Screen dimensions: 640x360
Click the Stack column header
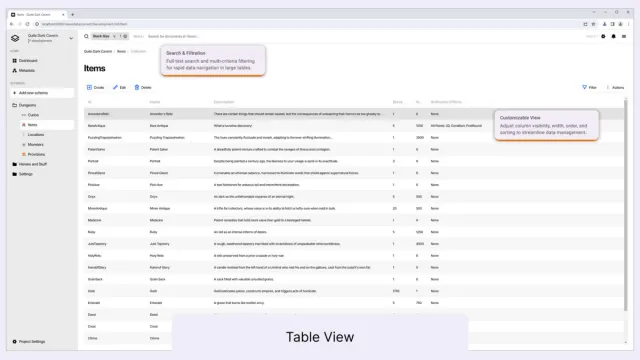click(x=397, y=102)
